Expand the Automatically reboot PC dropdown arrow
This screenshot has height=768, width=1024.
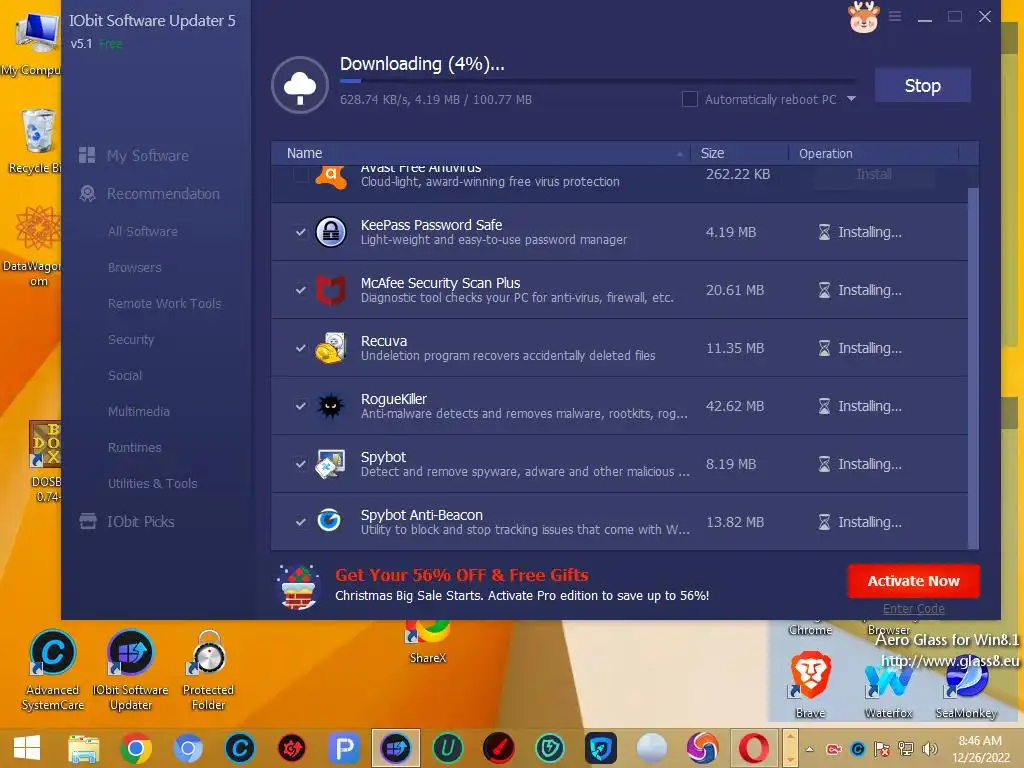pyautogui.click(x=851, y=99)
